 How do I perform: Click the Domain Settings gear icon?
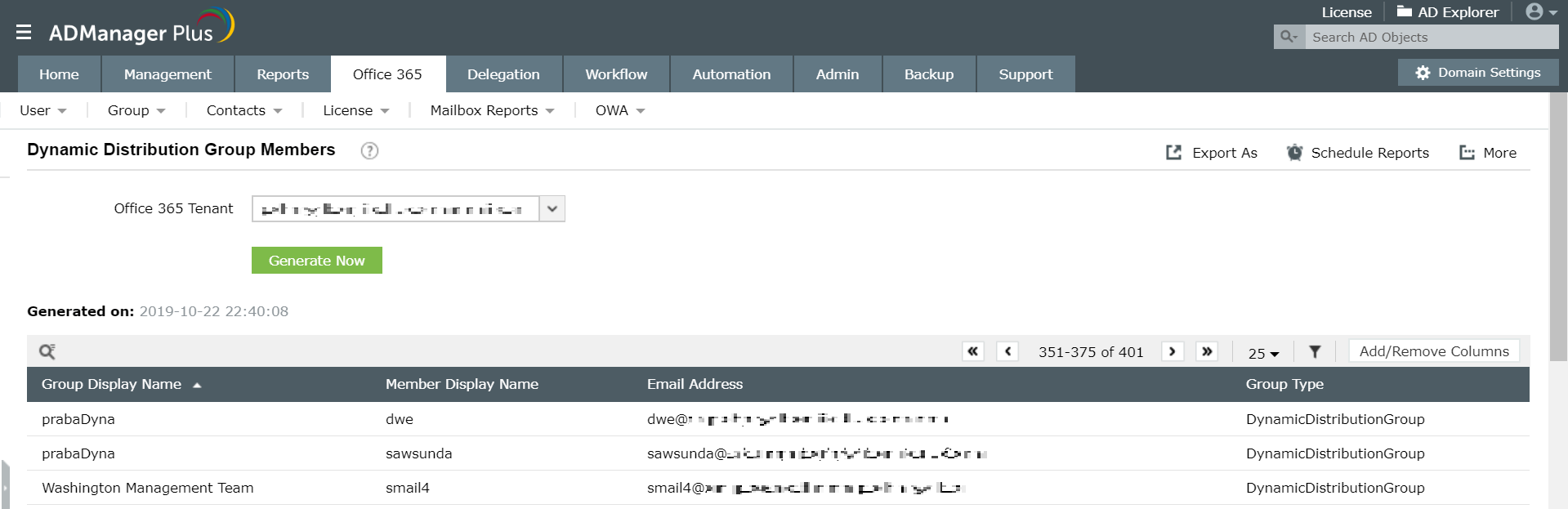1423,73
